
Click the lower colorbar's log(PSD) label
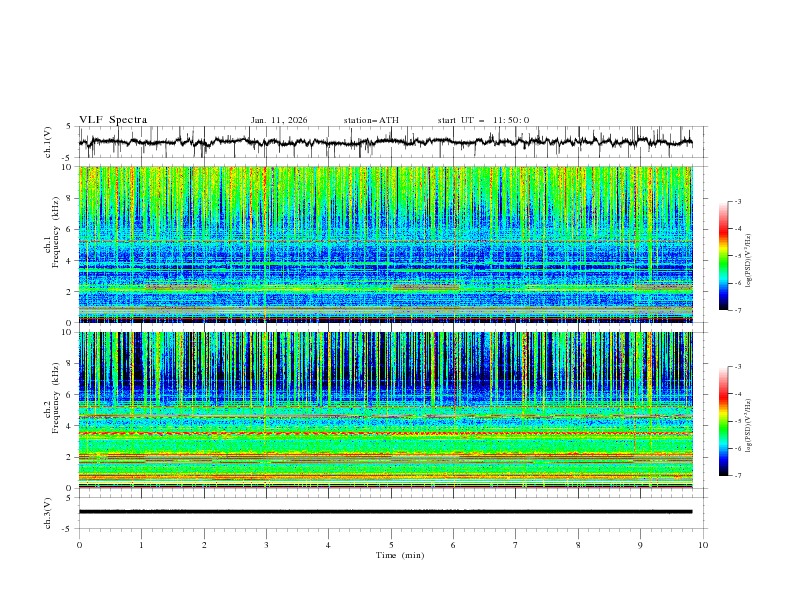click(x=749, y=426)
